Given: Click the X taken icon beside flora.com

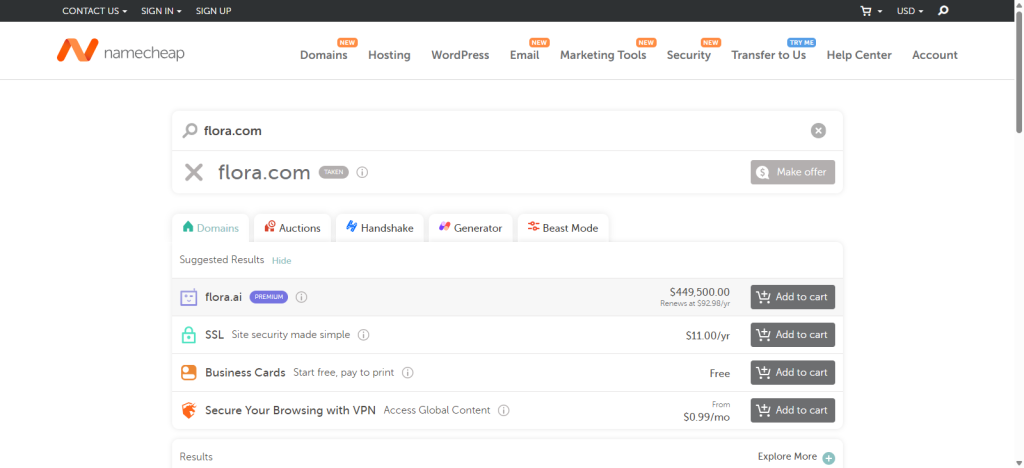Looking at the screenshot, I should [194, 172].
